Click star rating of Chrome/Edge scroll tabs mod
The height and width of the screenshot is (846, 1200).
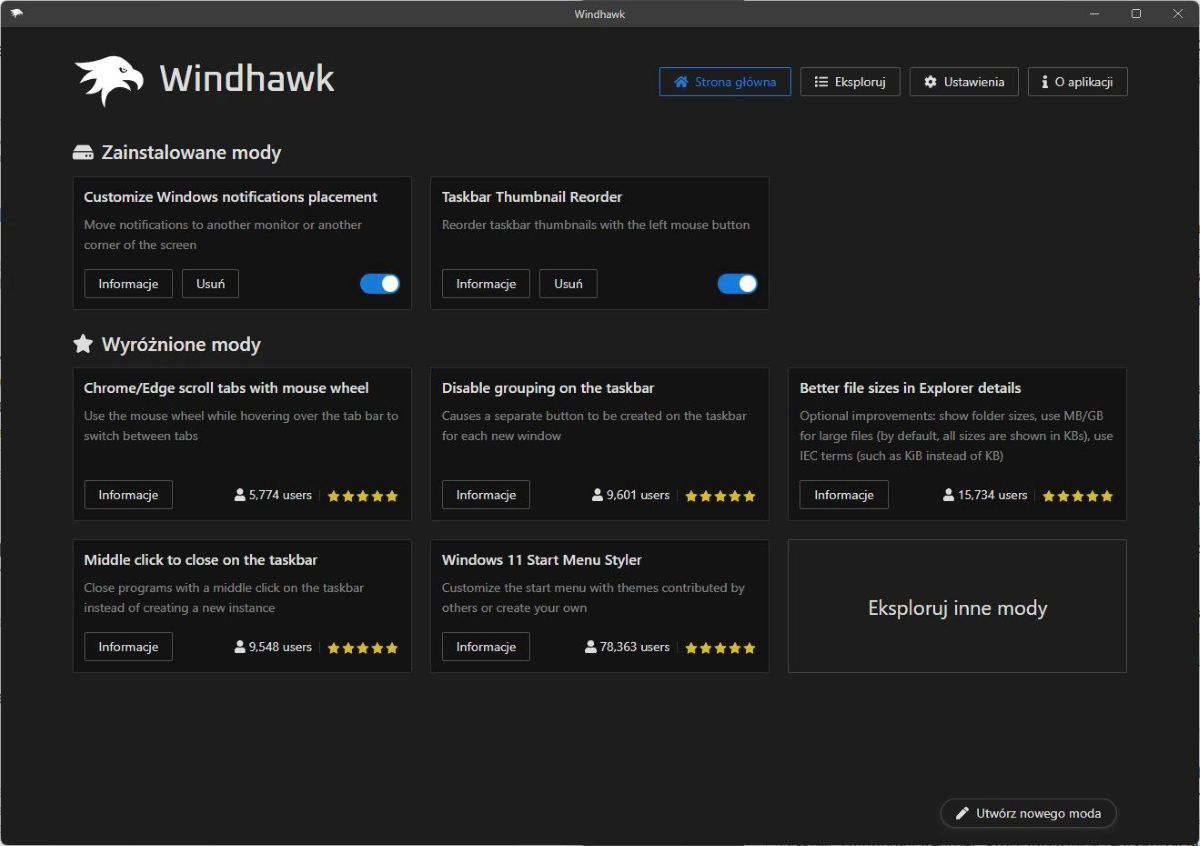(x=363, y=496)
